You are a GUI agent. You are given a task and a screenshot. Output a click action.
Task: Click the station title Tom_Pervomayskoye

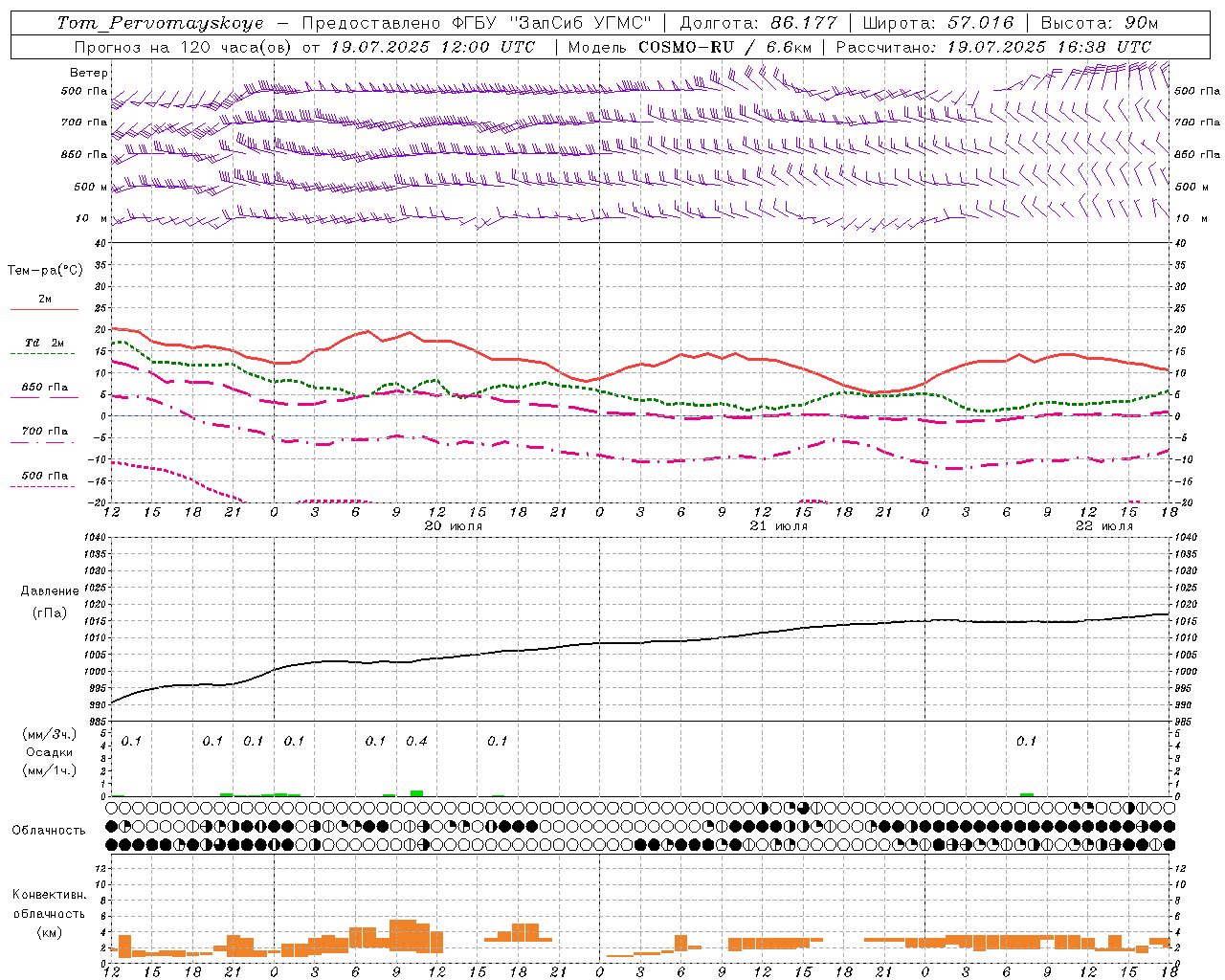[x=160, y=22]
